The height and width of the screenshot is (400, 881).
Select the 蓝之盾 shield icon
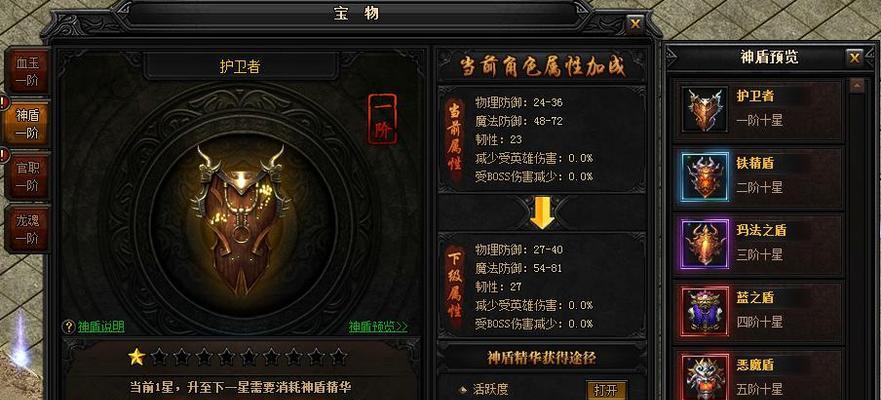[x=705, y=311]
